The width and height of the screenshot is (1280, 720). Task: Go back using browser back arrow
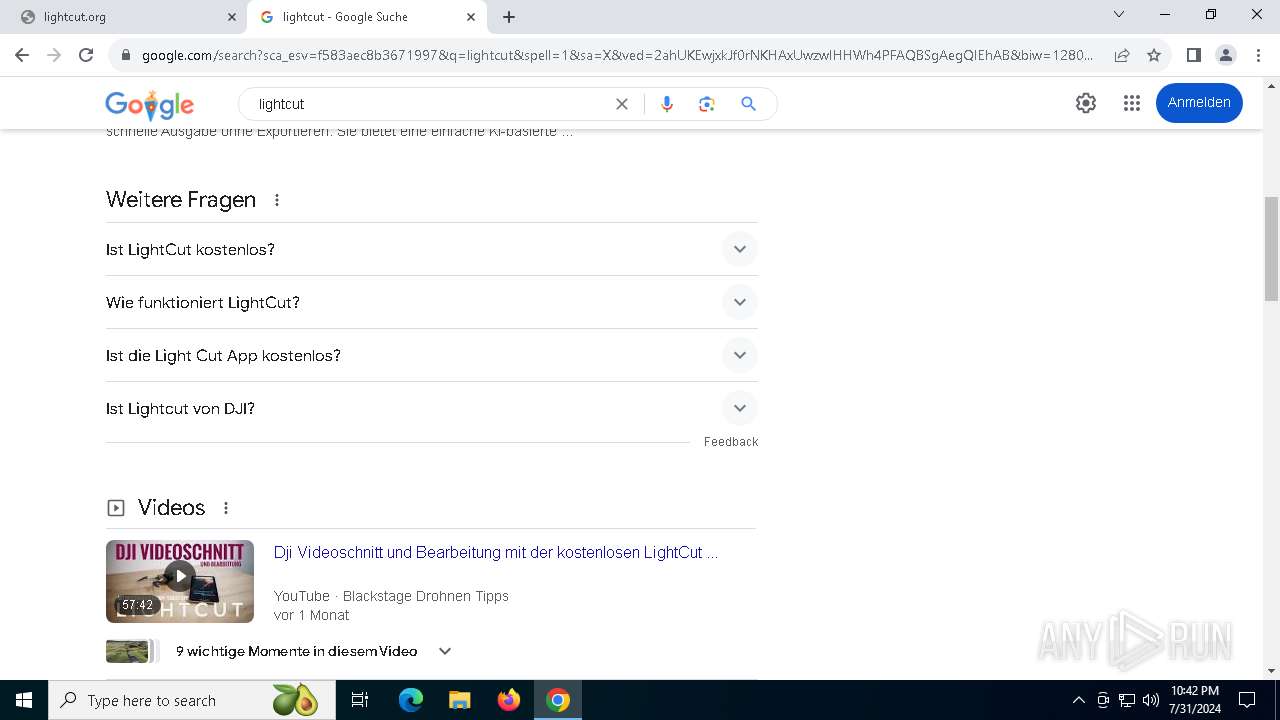pos(22,55)
